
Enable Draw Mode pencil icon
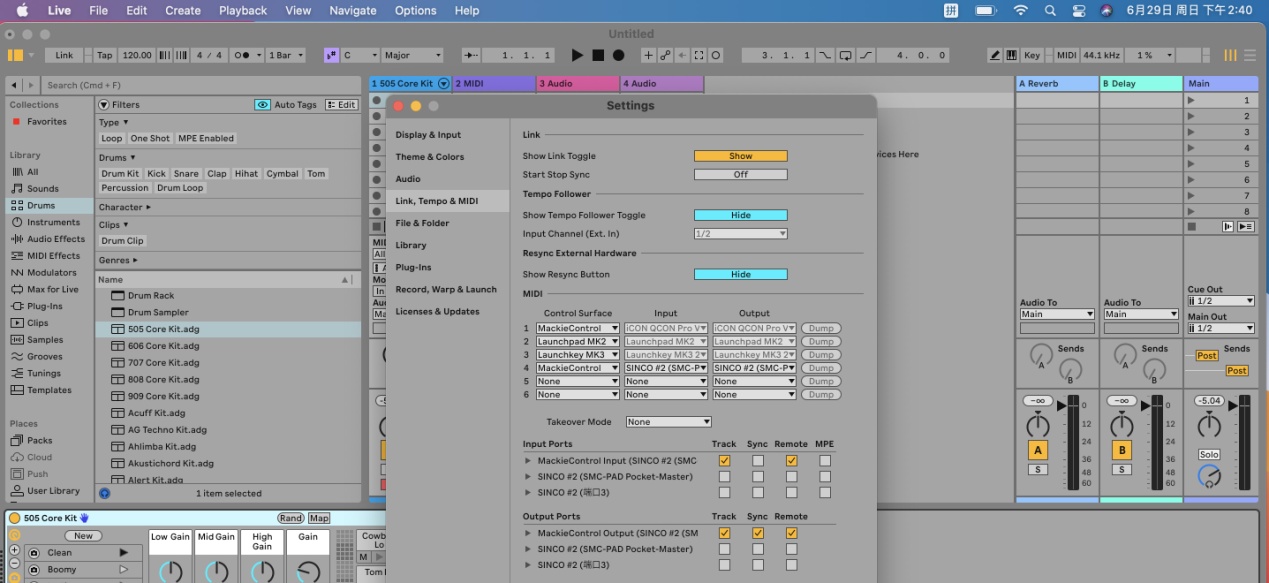pyautogui.click(x=996, y=56)
